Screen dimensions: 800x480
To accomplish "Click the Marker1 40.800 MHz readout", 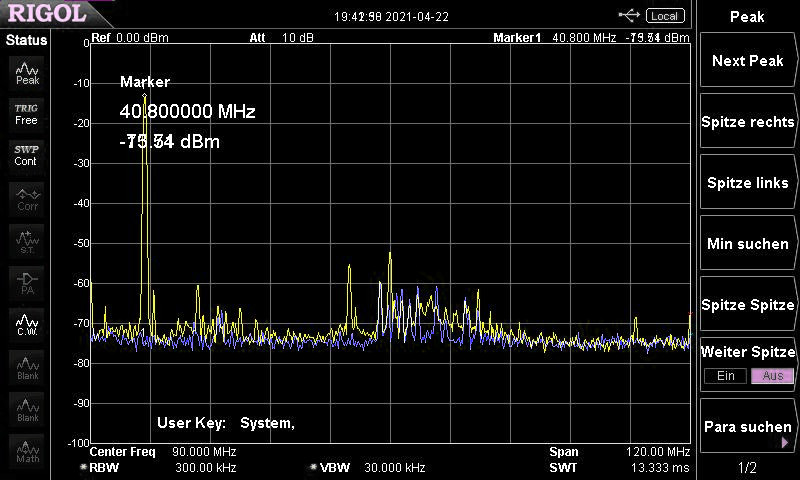I will tap(591, 38).
